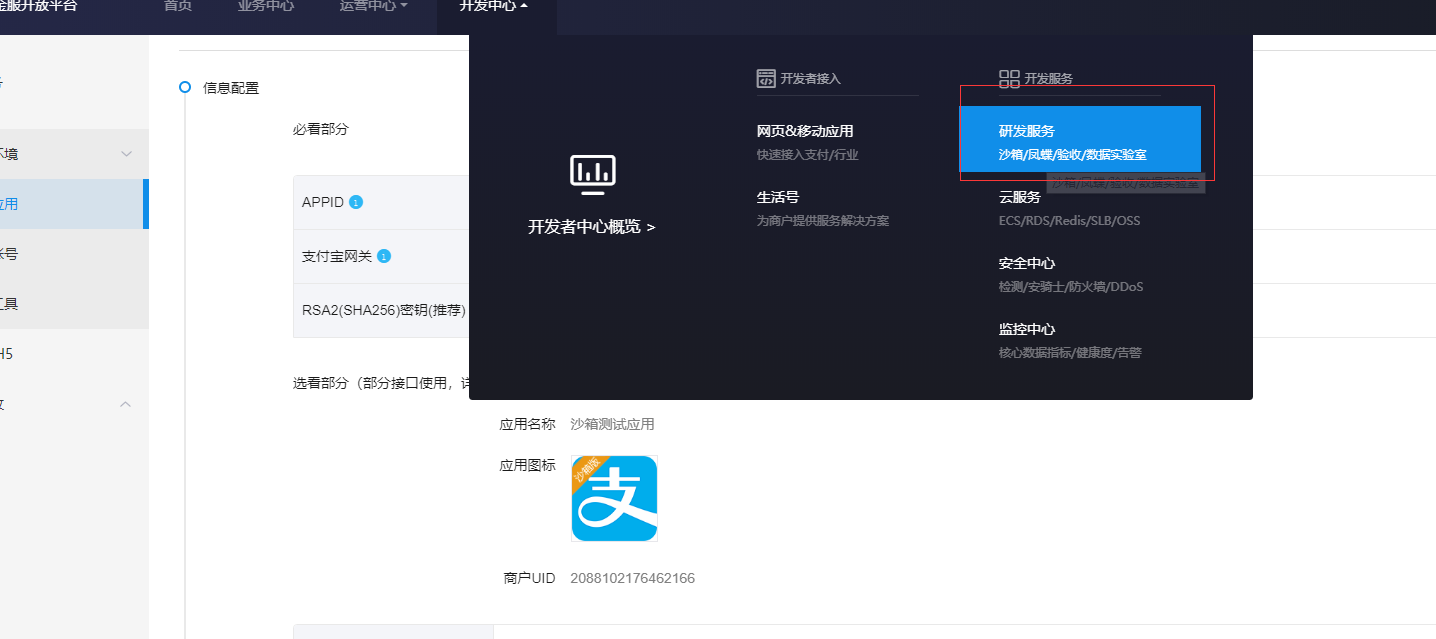Collapse the sidebar section with up chevron
Image resolution: width=1436 pixels, height=639 pixels.
[x=126, y=404]
